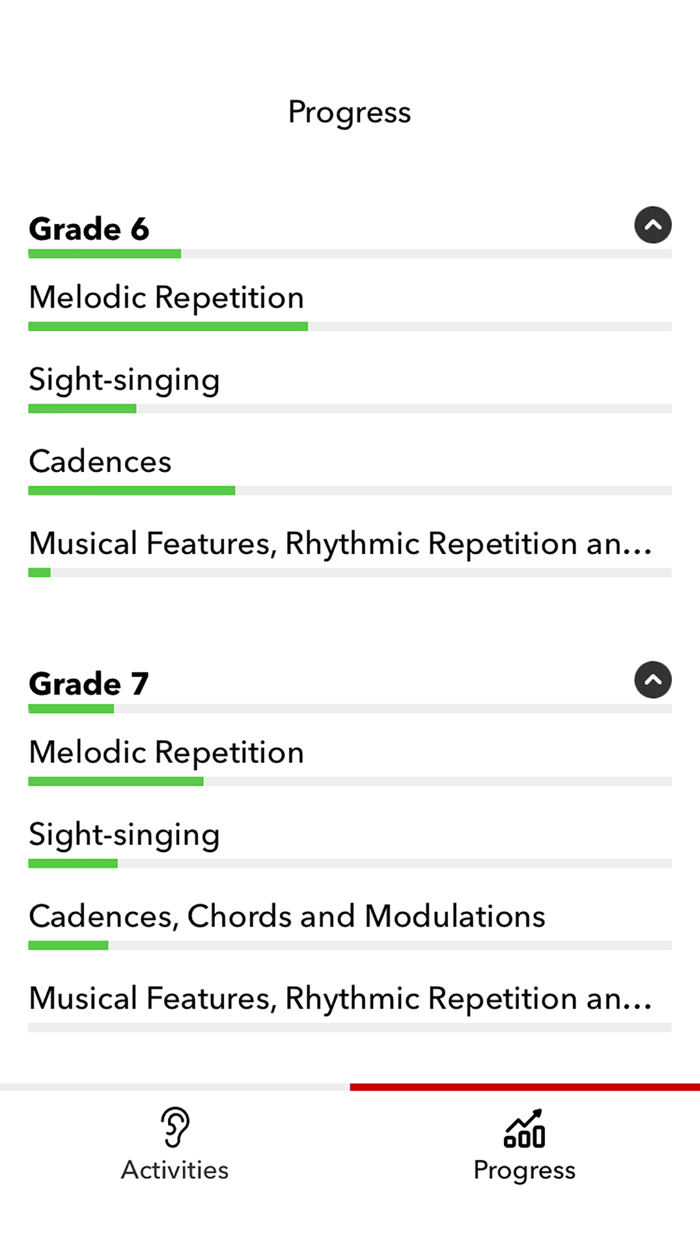Select Cadences under Grade 6

(x=99, y=461)
